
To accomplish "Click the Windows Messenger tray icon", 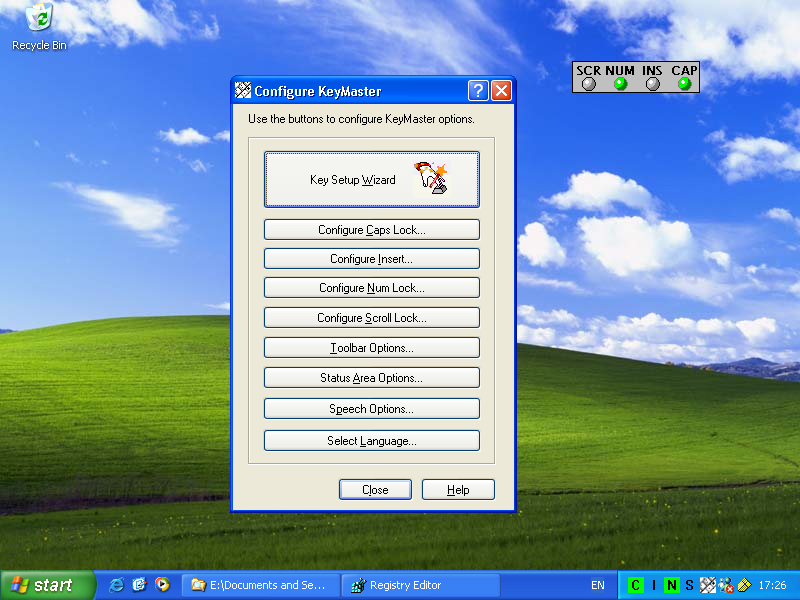I will tap(726, 585).
